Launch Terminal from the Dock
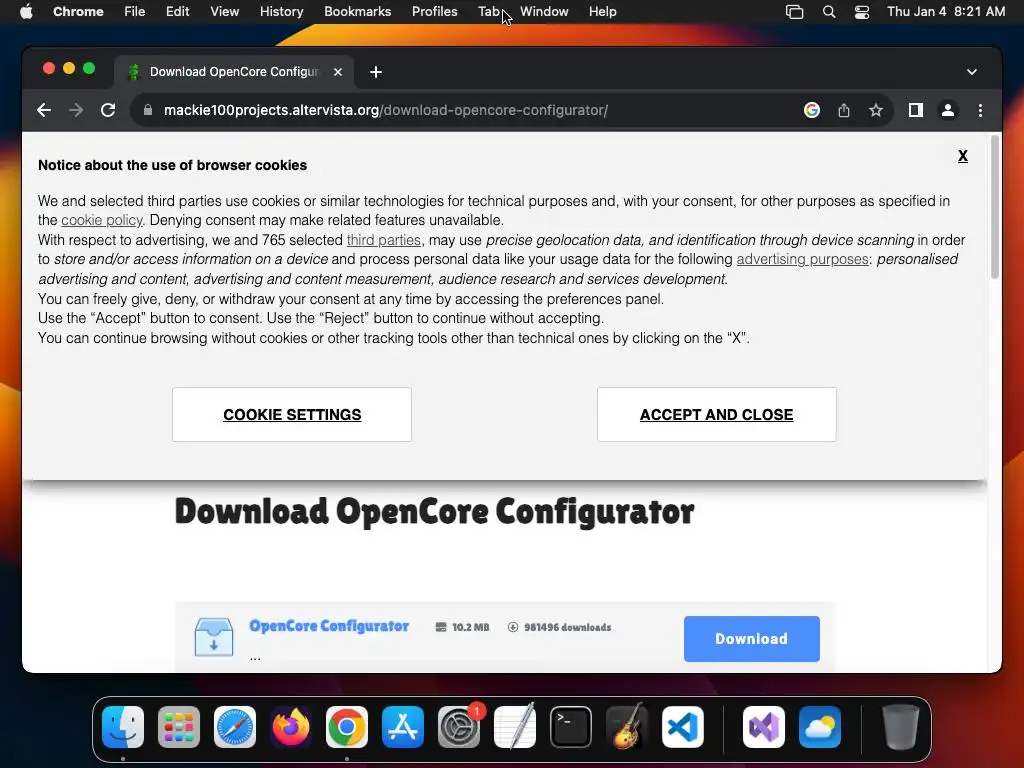The height and width of the screenshot is (768, 1024). point(571,727)
